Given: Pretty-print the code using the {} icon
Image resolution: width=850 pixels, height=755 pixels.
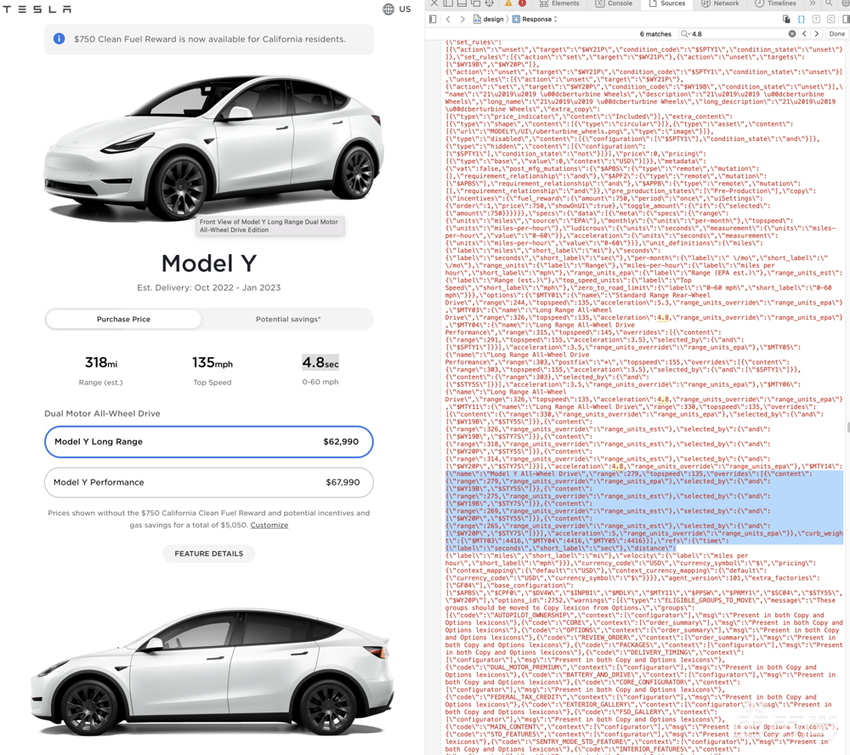Looking at the screenshot, I should click(799, 17).
